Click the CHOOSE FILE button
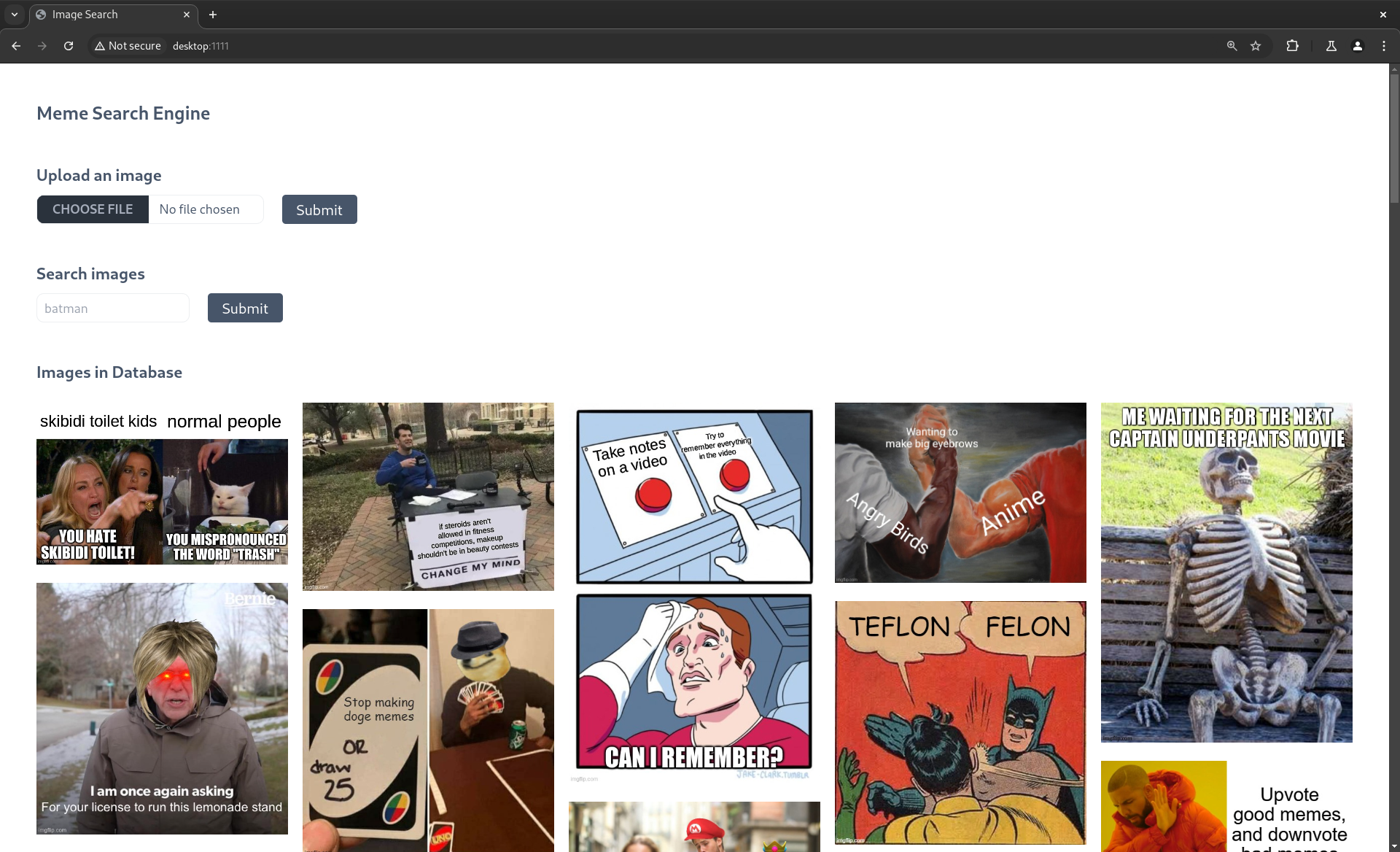The width and height of the screenshot is (1400, 852). 92,209
